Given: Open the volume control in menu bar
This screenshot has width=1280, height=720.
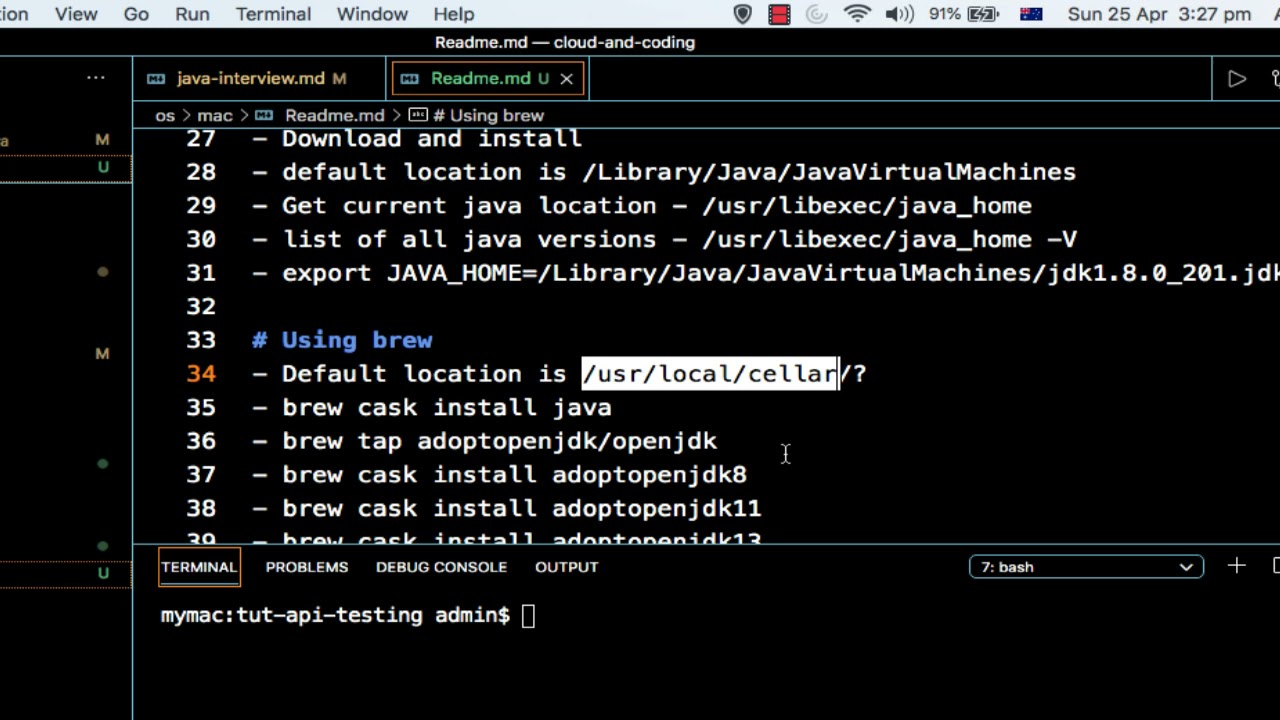Looking at the screenshot, I should pos(900,14).
